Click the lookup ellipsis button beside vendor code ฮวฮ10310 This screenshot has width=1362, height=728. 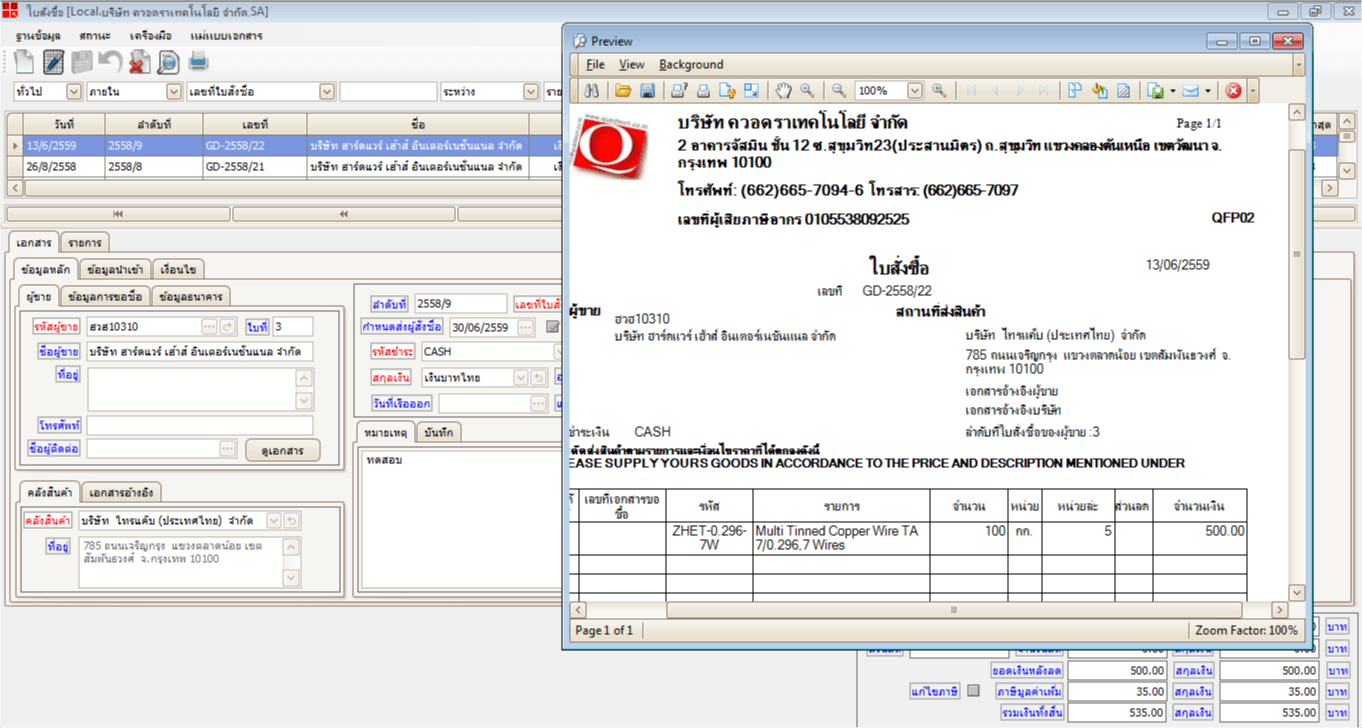[x=209, y=326]
